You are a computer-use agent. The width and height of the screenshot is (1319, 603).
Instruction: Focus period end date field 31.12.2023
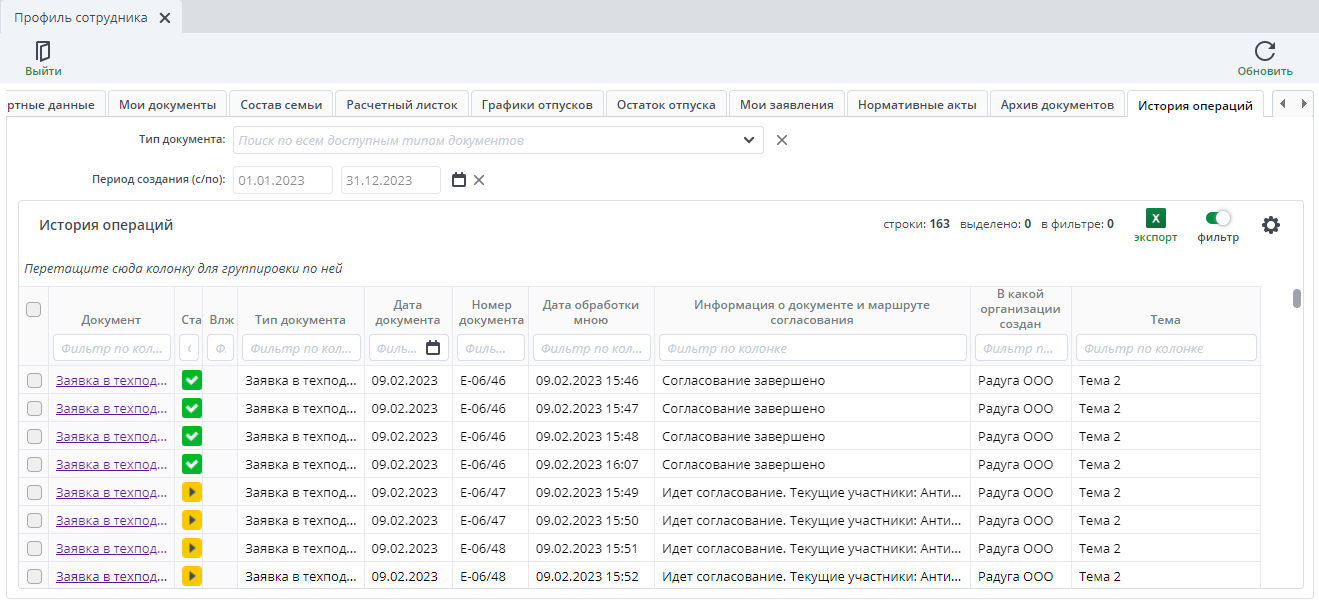[391, 180]
